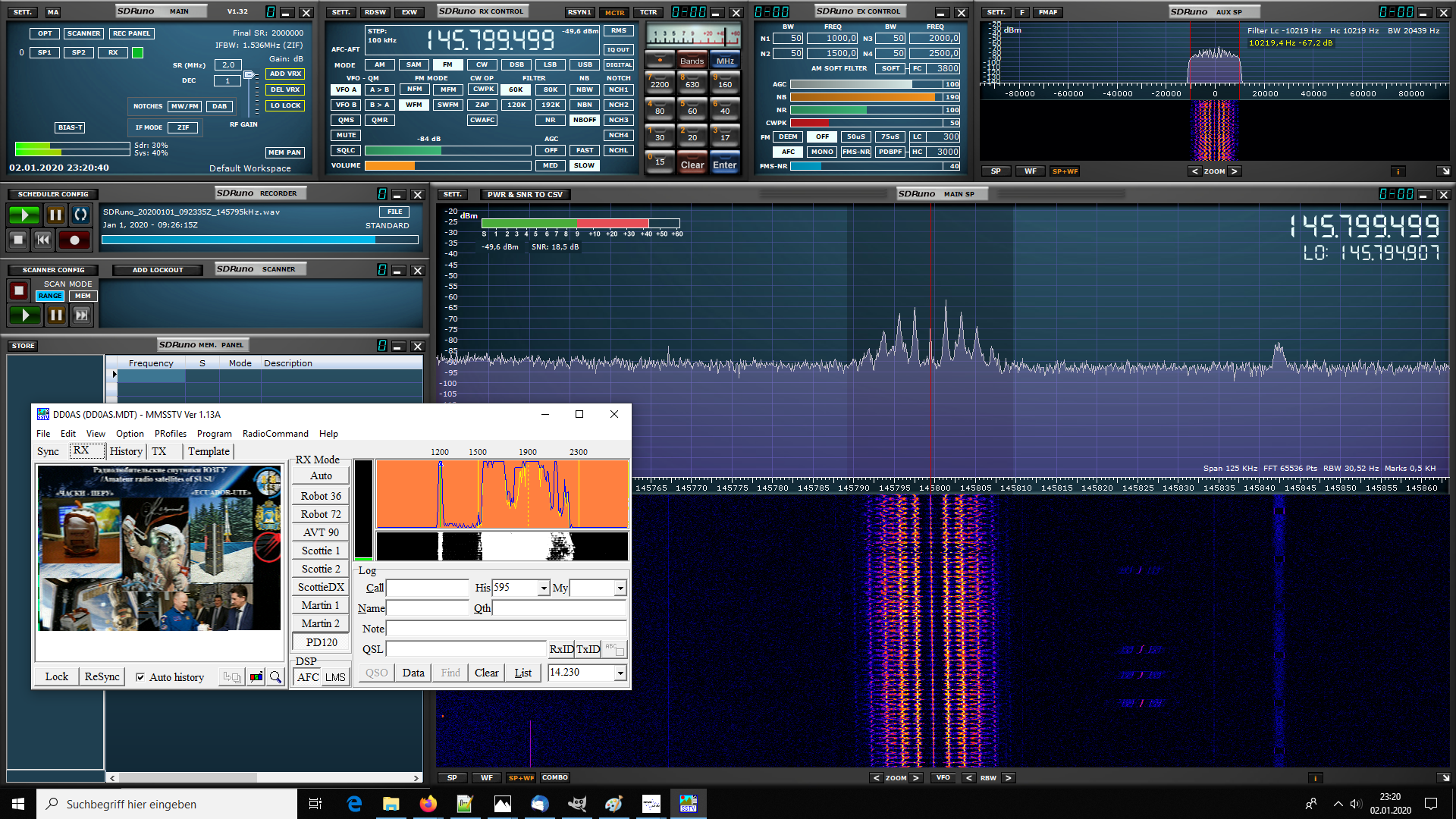Click the recorder red record button
Screen dimensions: 1456x819
tap(74, 240)
